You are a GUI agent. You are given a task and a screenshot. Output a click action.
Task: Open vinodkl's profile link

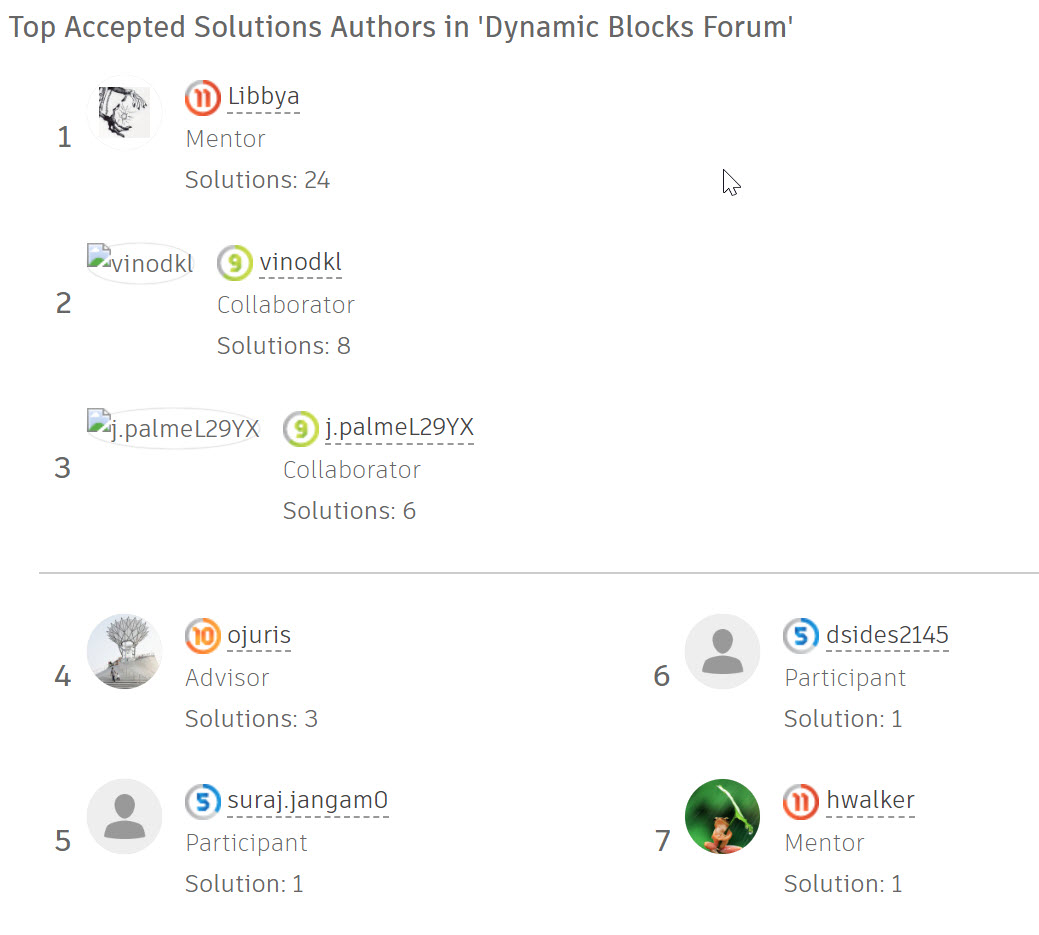300,263
